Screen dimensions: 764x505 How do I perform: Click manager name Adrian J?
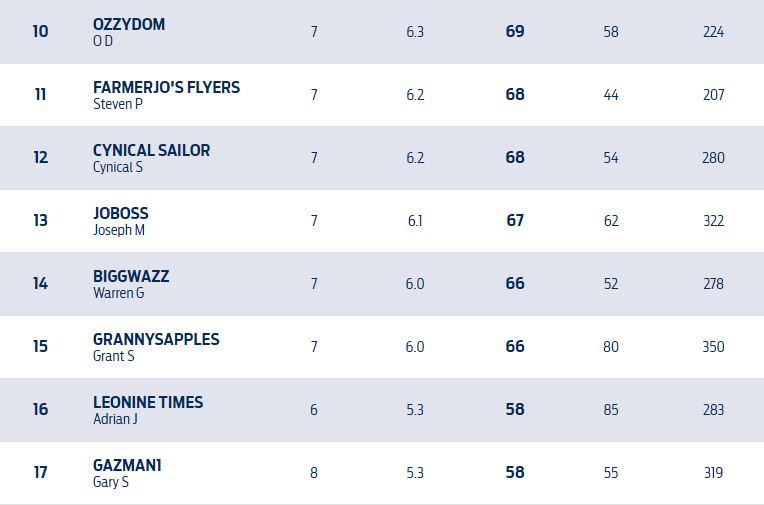pos(115,419)
